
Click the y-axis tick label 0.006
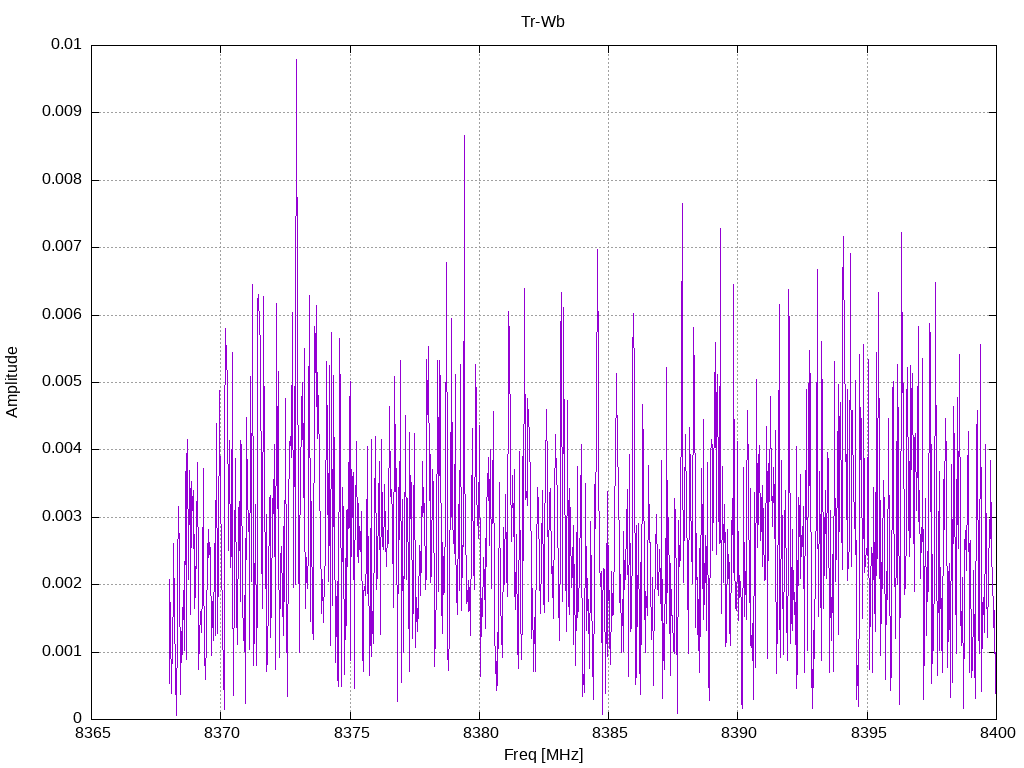point(62,315)
